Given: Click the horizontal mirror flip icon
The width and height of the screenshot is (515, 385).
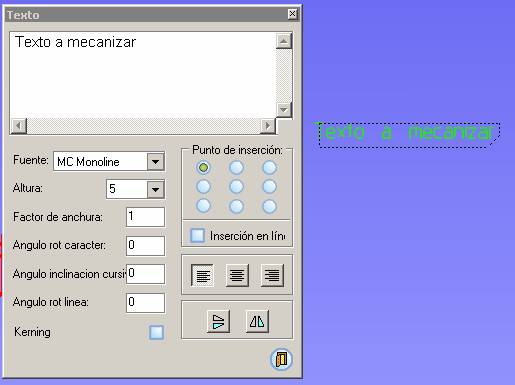Looking at the screenshot, I should click(x=257, y=321).
